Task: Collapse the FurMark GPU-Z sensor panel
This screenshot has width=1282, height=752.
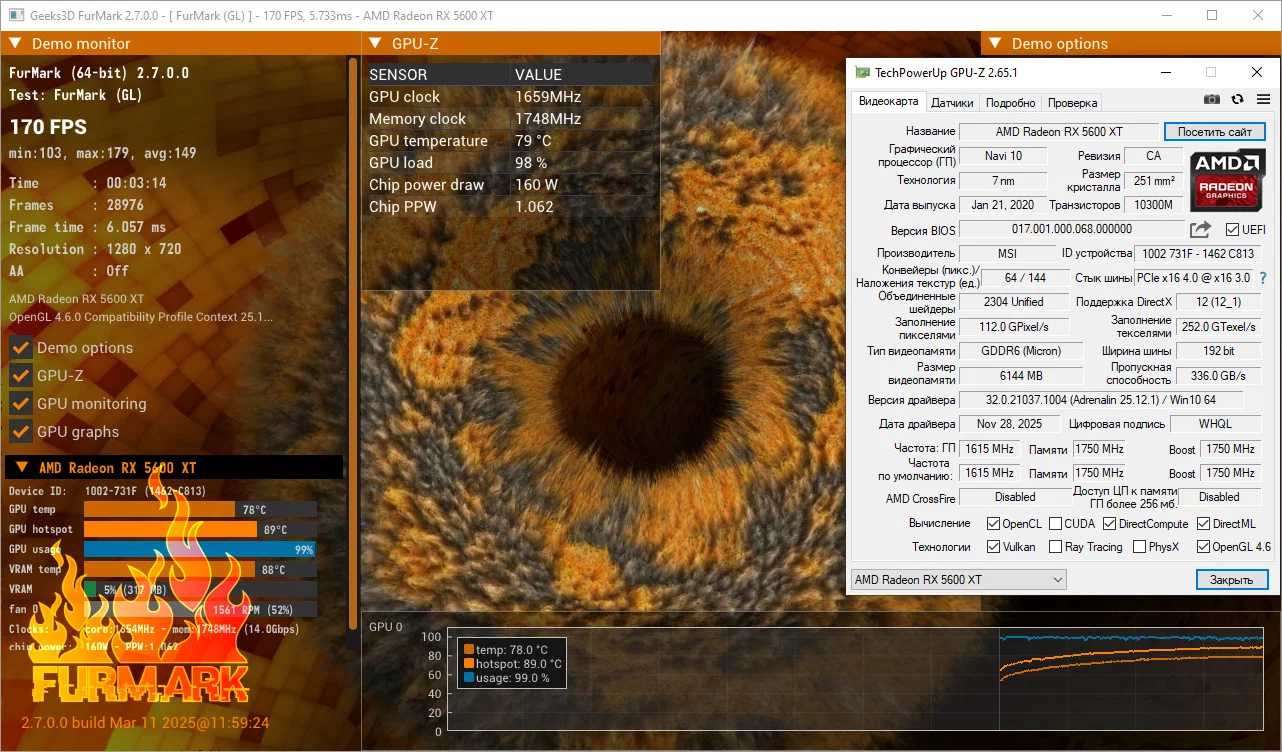Action: pos(376,44)
